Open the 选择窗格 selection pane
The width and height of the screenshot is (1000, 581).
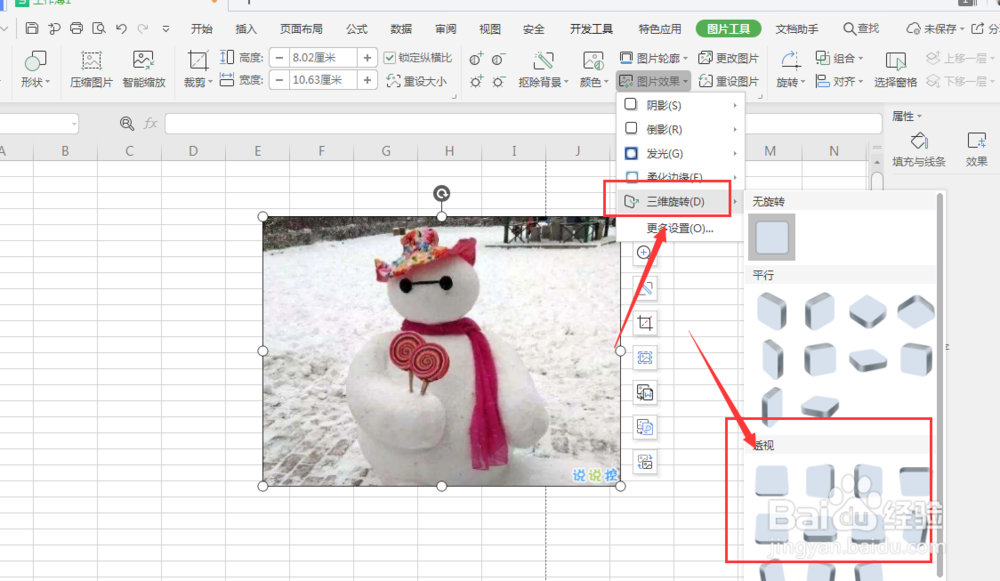[895, 69]
